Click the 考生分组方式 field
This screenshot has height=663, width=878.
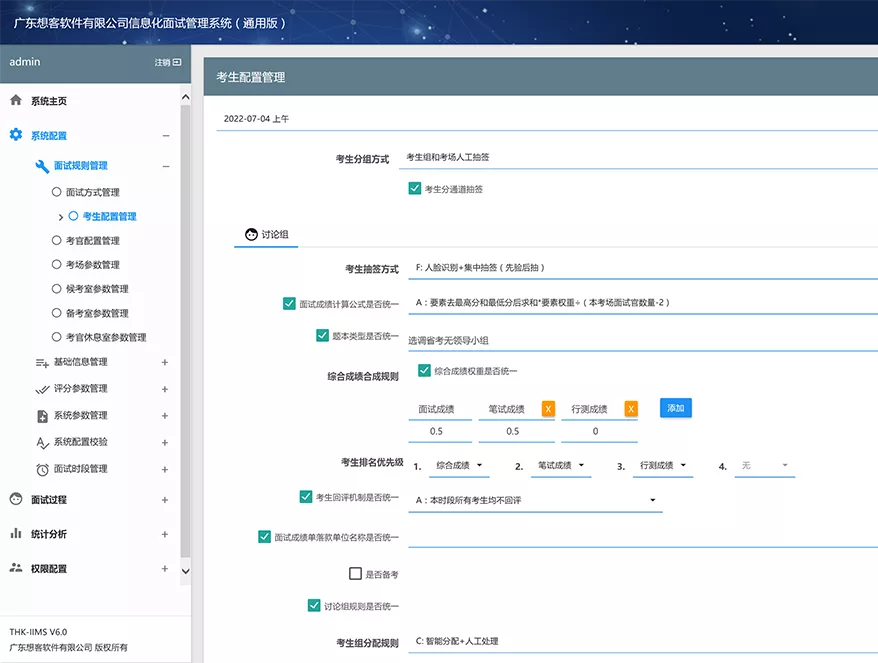[x=638, y=157]
